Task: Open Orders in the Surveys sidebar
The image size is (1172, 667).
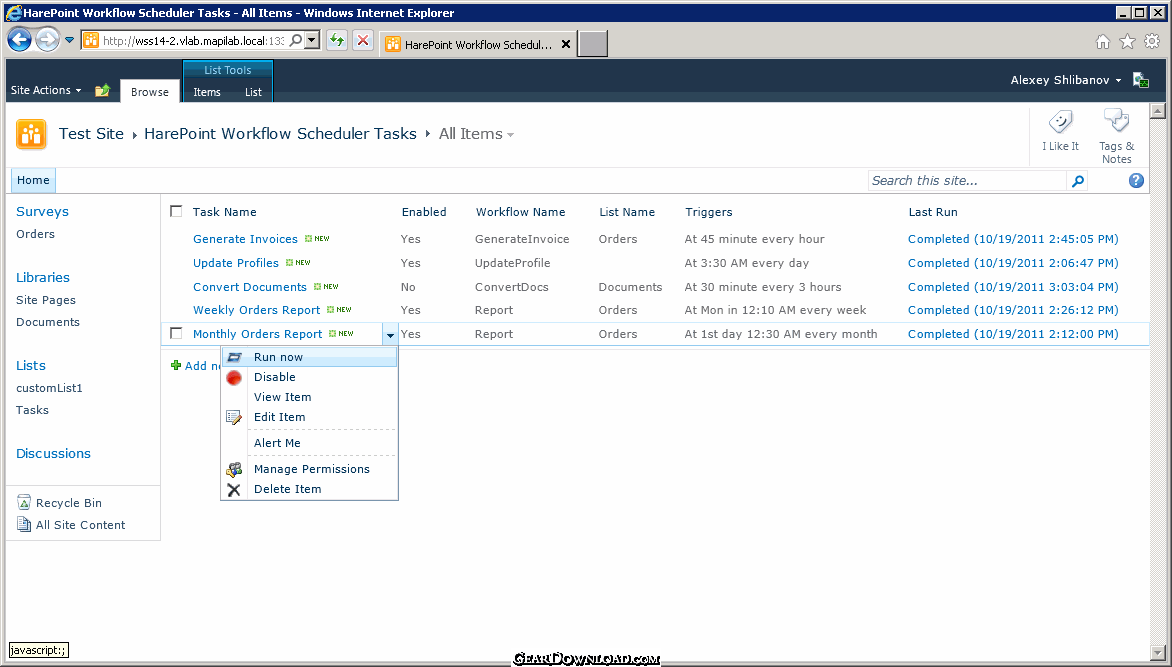Action: 35,234
